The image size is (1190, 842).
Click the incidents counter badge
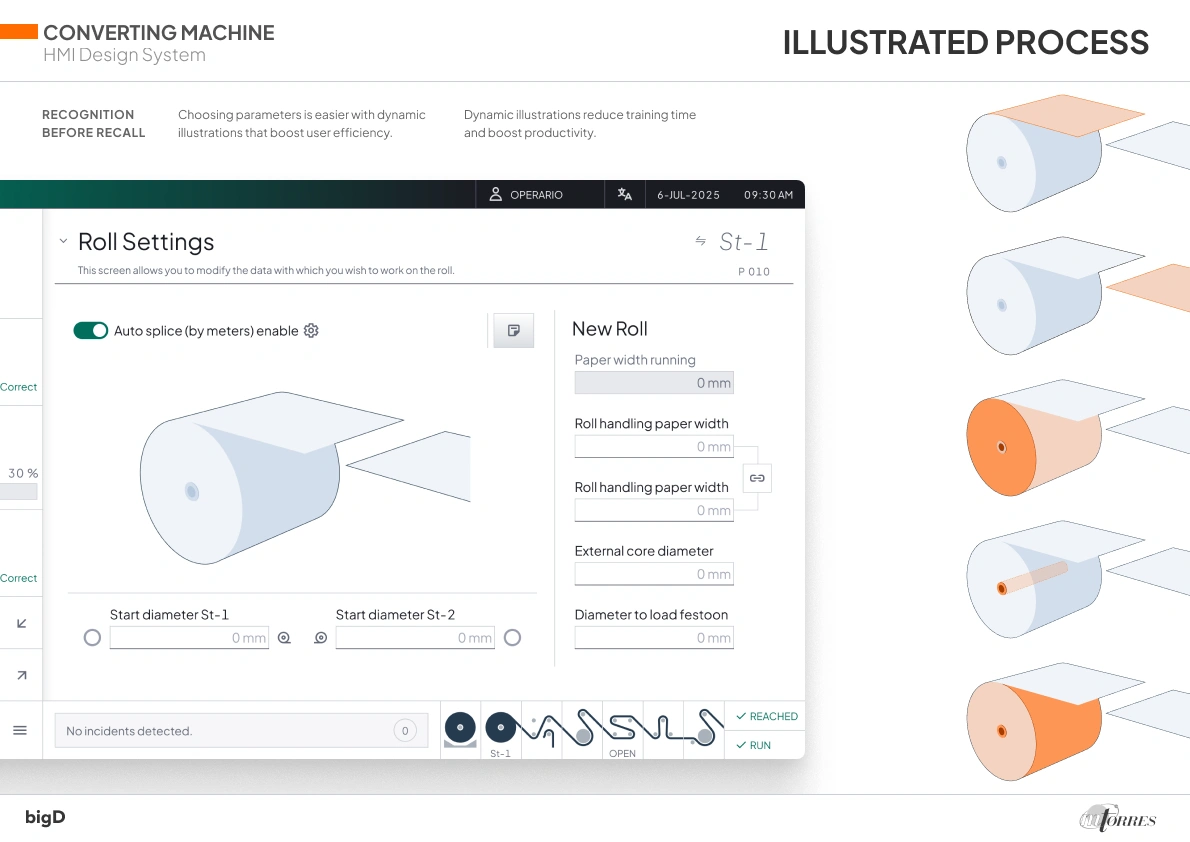tap(405, 731)
